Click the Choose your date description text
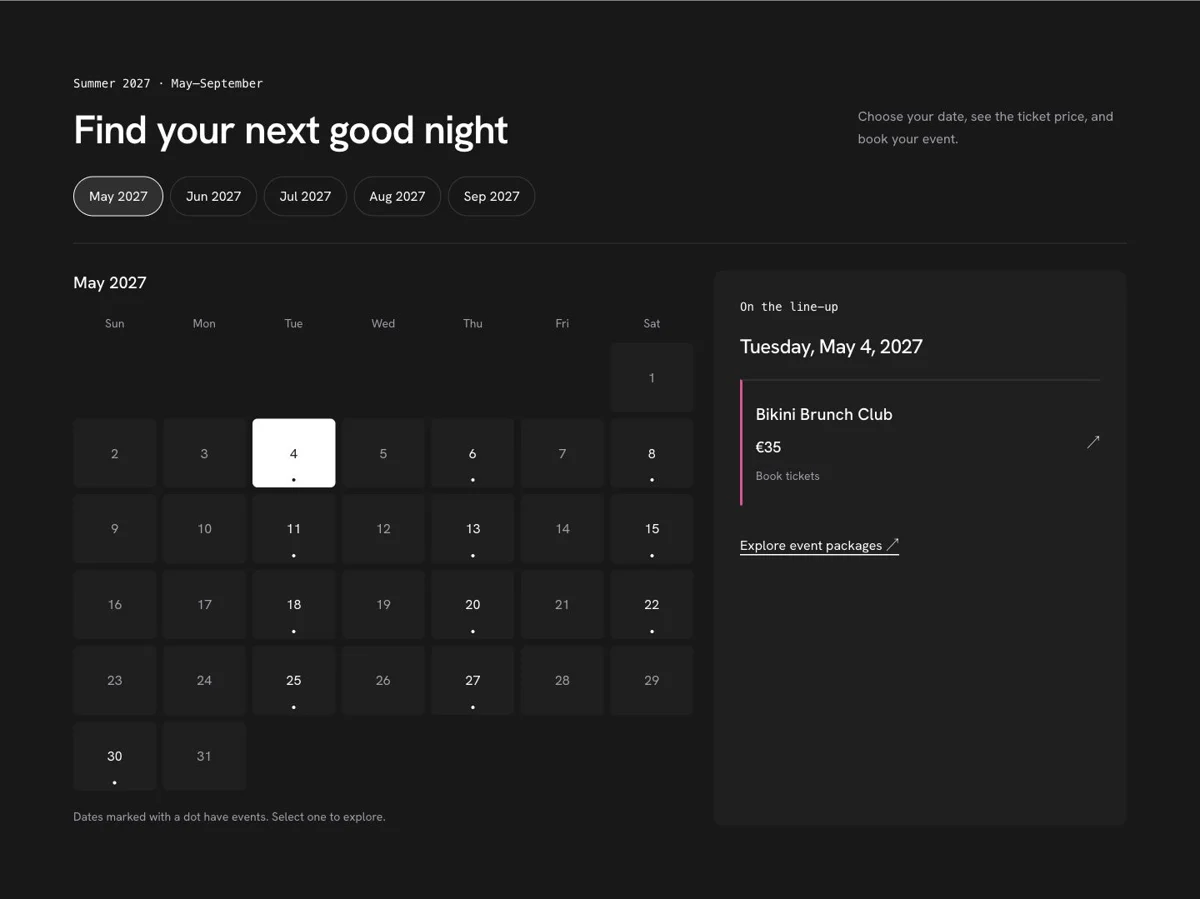The height and width of the screenshot is (899, 1200). pos(985,128)
